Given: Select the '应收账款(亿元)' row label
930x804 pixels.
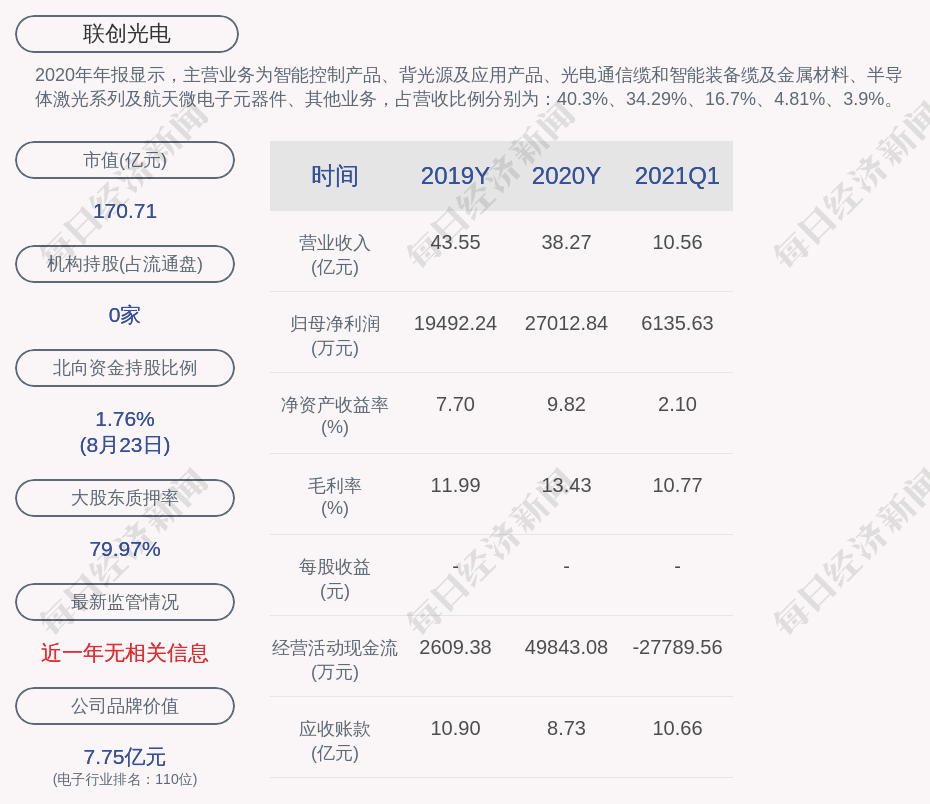Looking at the screenshot, I should coord(335,741).
